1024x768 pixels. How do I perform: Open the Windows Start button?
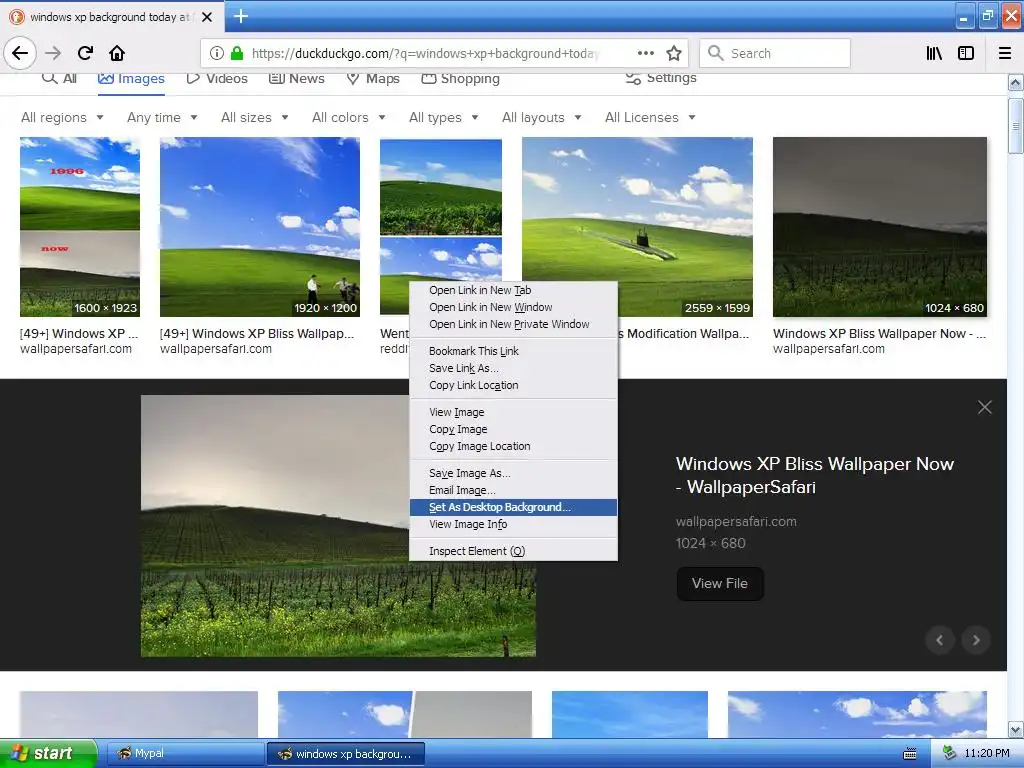point(48,753)
